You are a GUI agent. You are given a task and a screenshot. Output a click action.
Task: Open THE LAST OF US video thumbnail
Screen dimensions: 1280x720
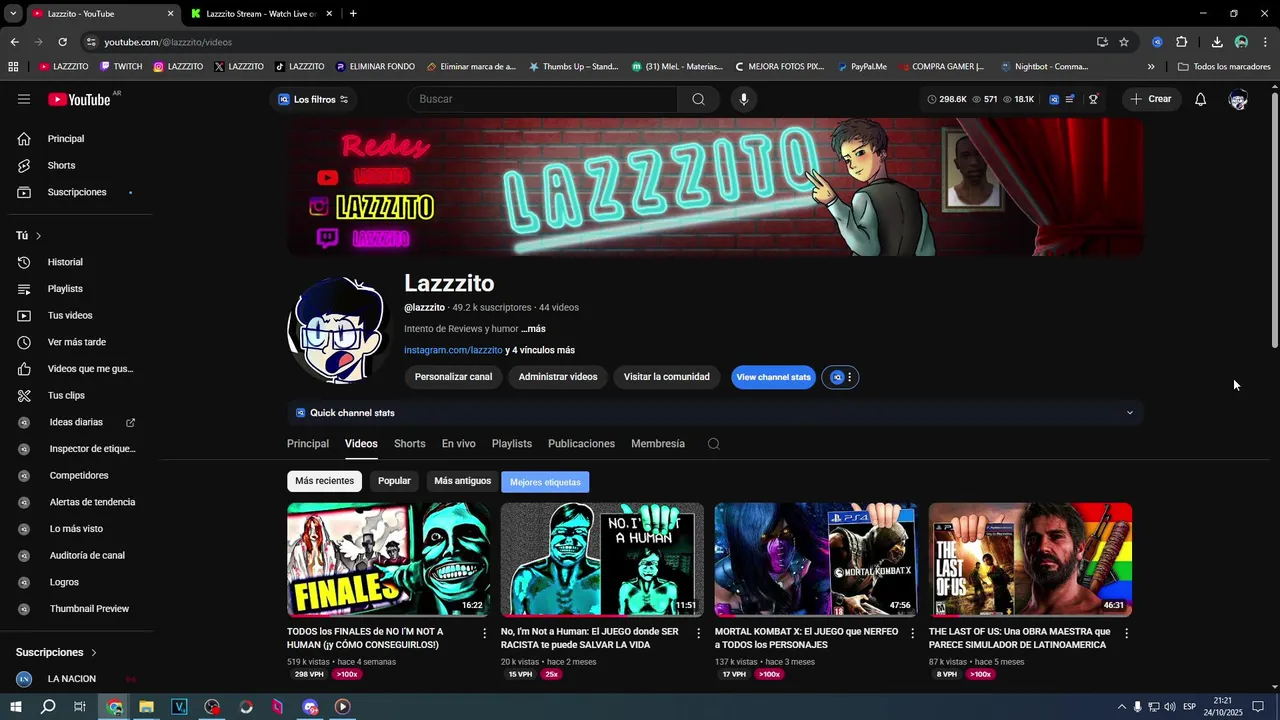[1030, 560]
